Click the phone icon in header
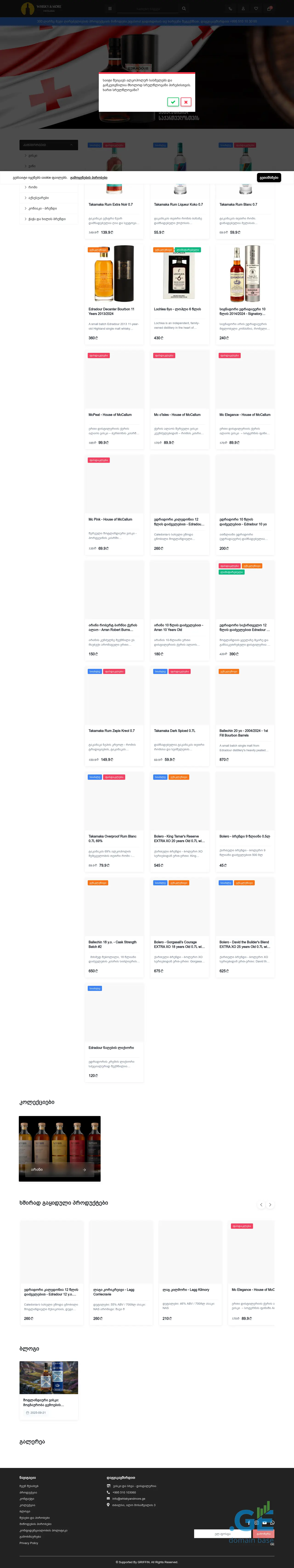The width and height of the screenshot is (294, 1568). 230,9
